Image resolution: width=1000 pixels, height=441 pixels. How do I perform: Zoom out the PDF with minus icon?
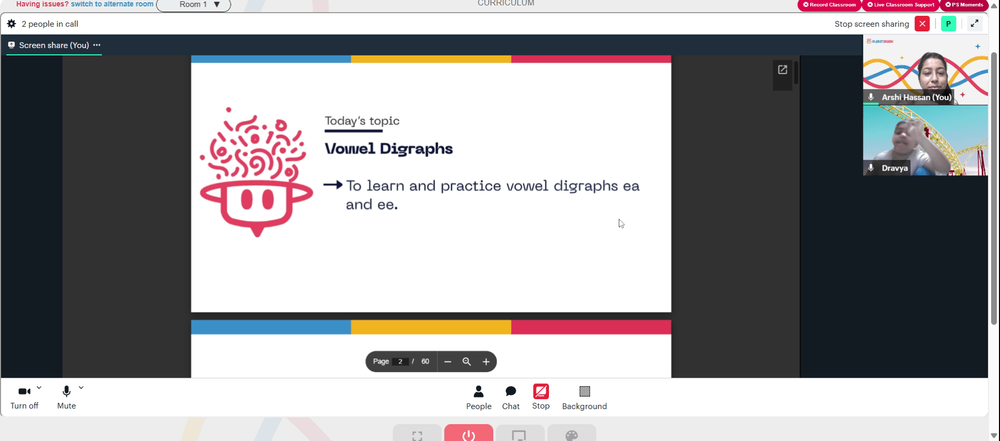click(448, 362)
